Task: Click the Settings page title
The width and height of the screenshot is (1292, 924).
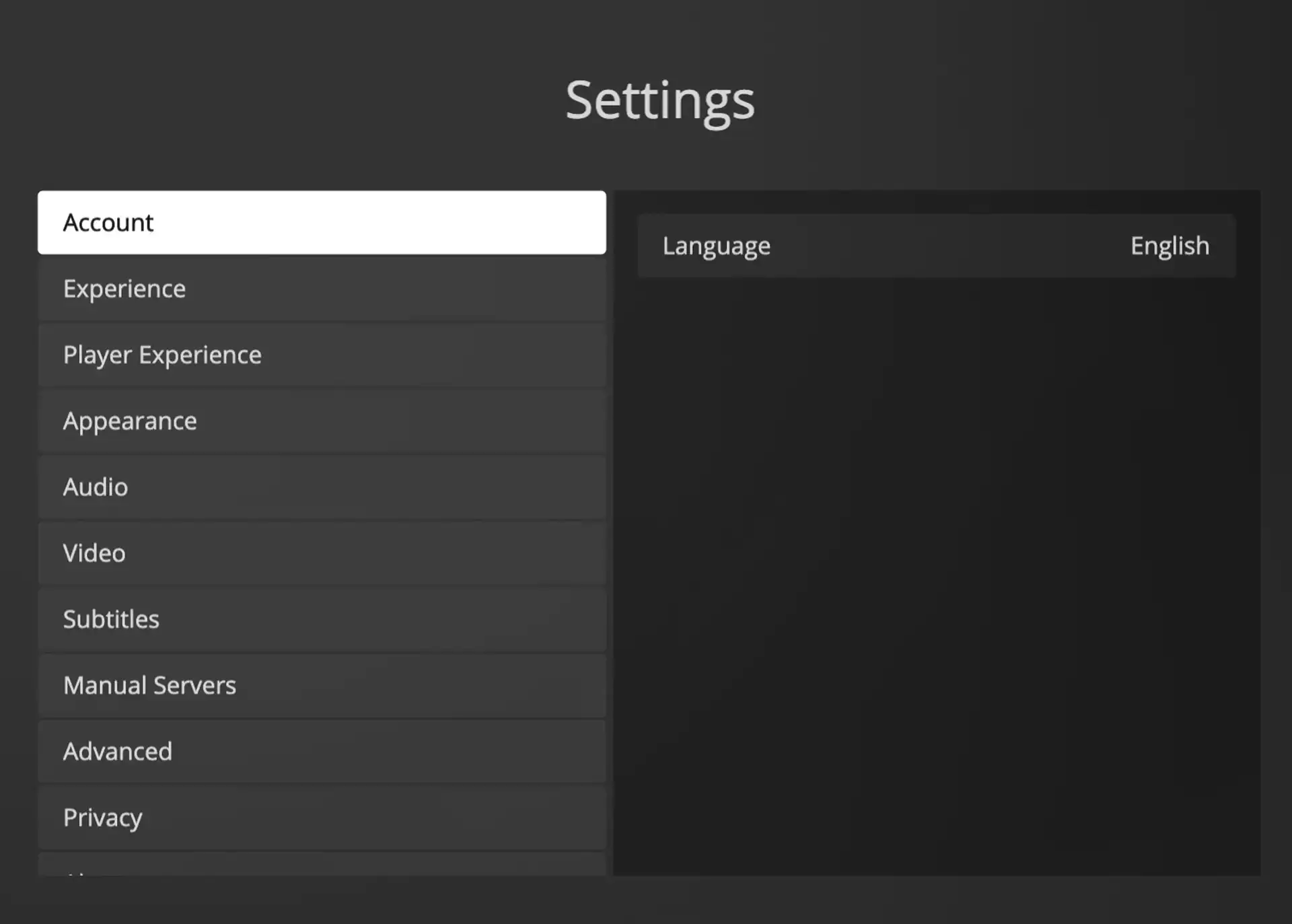Action: [660, 101]
